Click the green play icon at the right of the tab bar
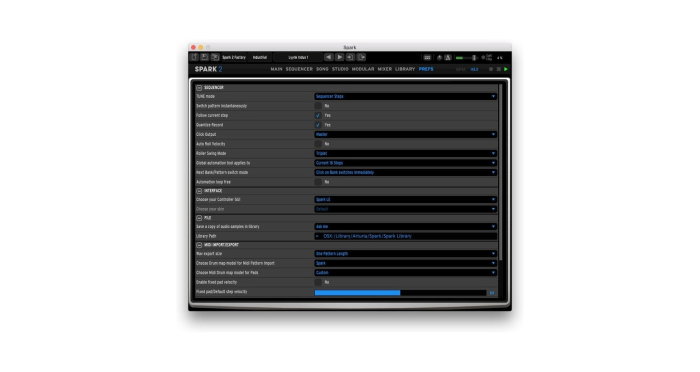The width and height of the screenshot is (700, 372). pos(506,69)
